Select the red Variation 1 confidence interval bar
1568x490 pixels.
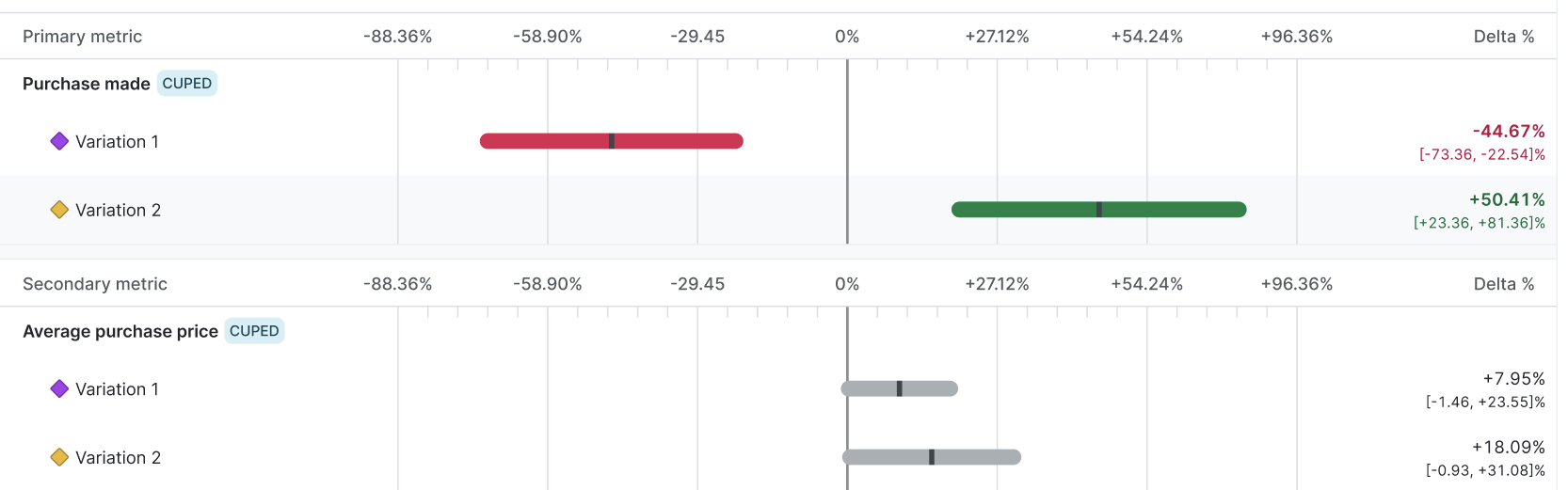tap(546, 141)
